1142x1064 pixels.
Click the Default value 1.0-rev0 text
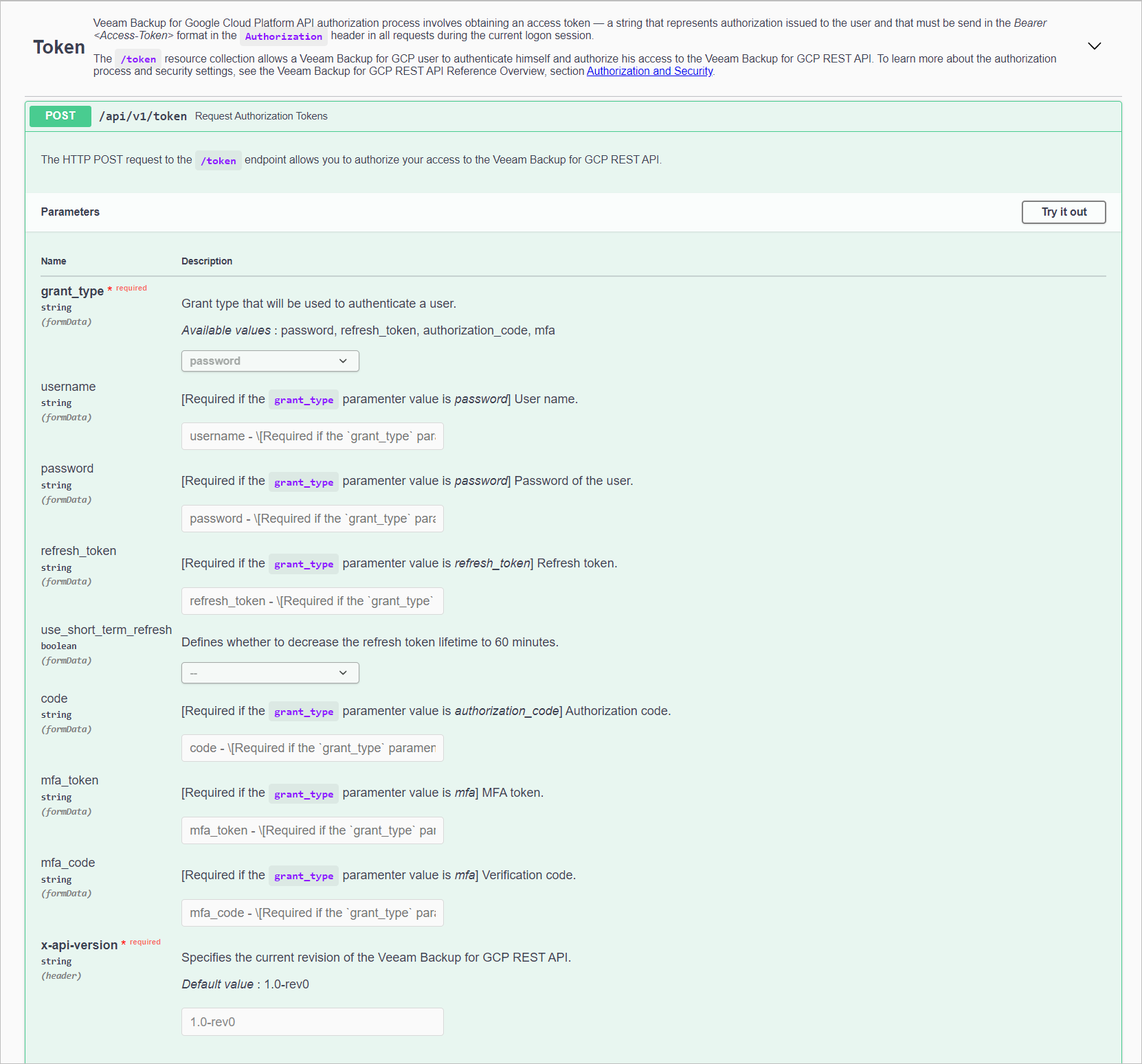pyautogui.click(x=245, y=984)
